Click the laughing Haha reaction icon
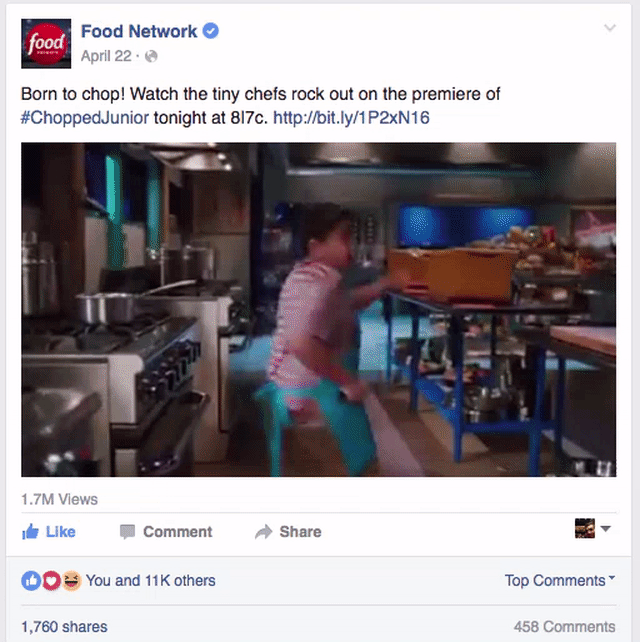Screen dimensions: 640x642 click(x=72, y=581)
